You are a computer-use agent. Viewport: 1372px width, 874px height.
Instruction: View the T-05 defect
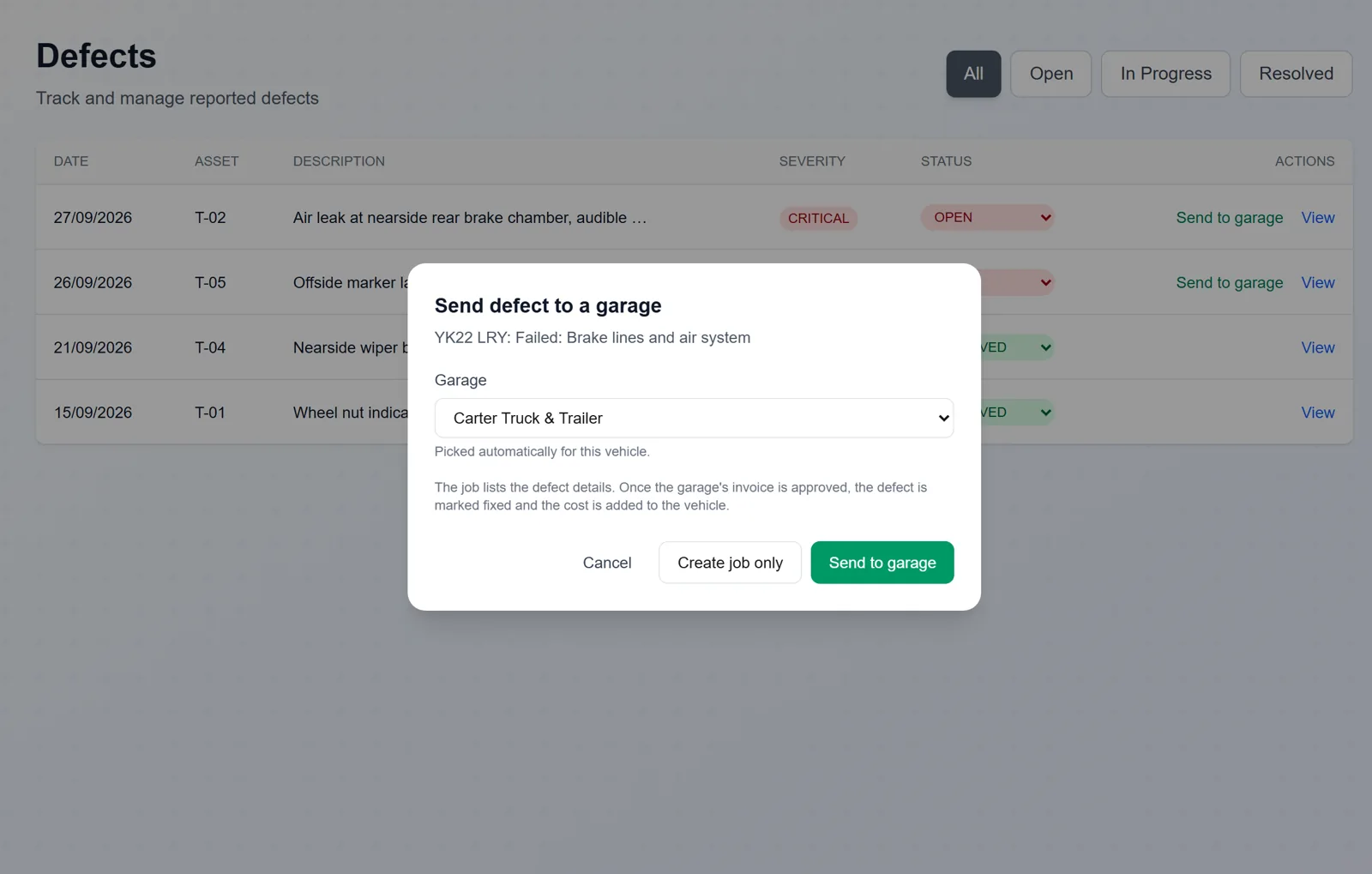click(x=1317, y=283)
